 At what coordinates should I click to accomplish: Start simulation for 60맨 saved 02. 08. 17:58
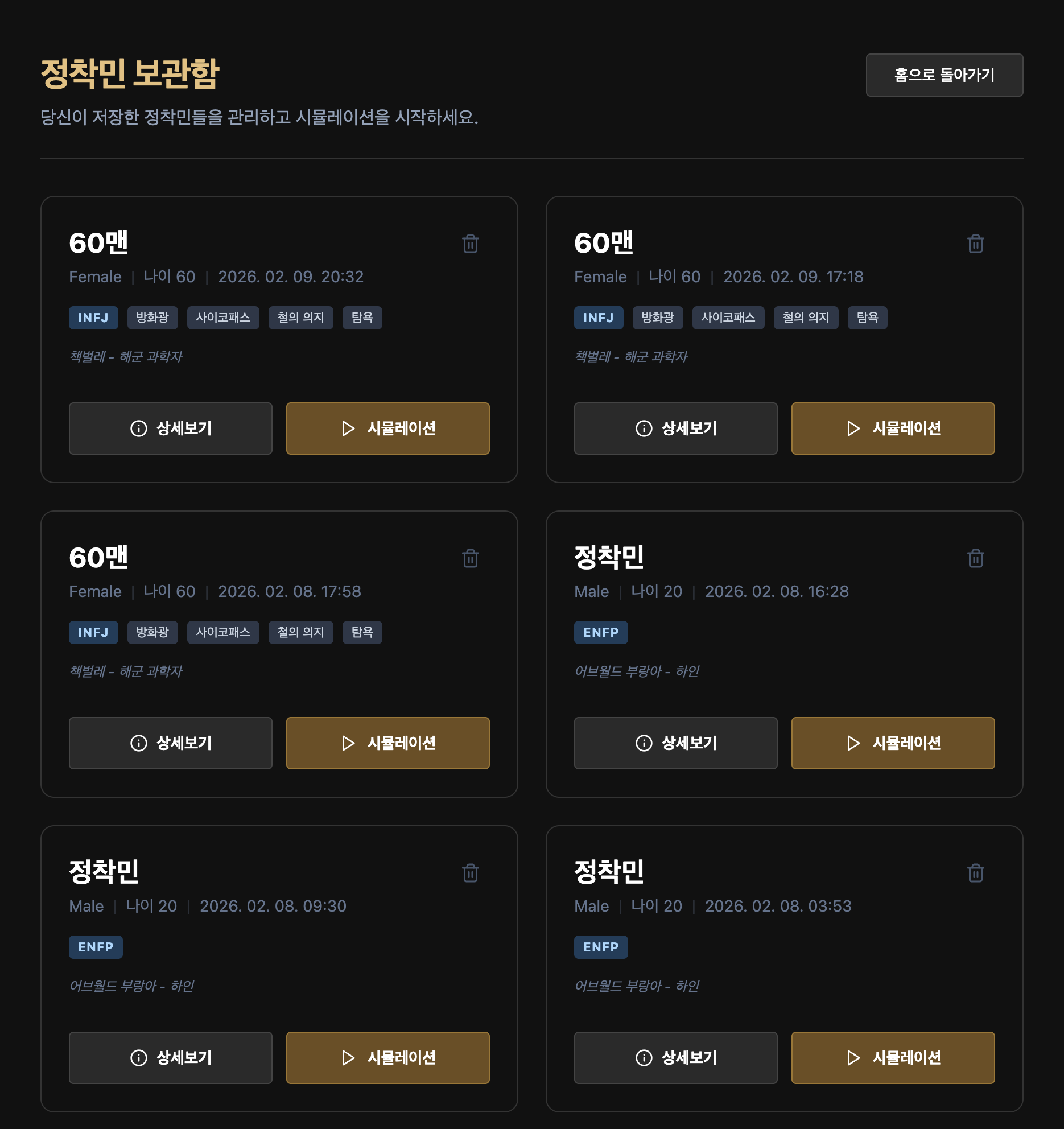(387, 743)
